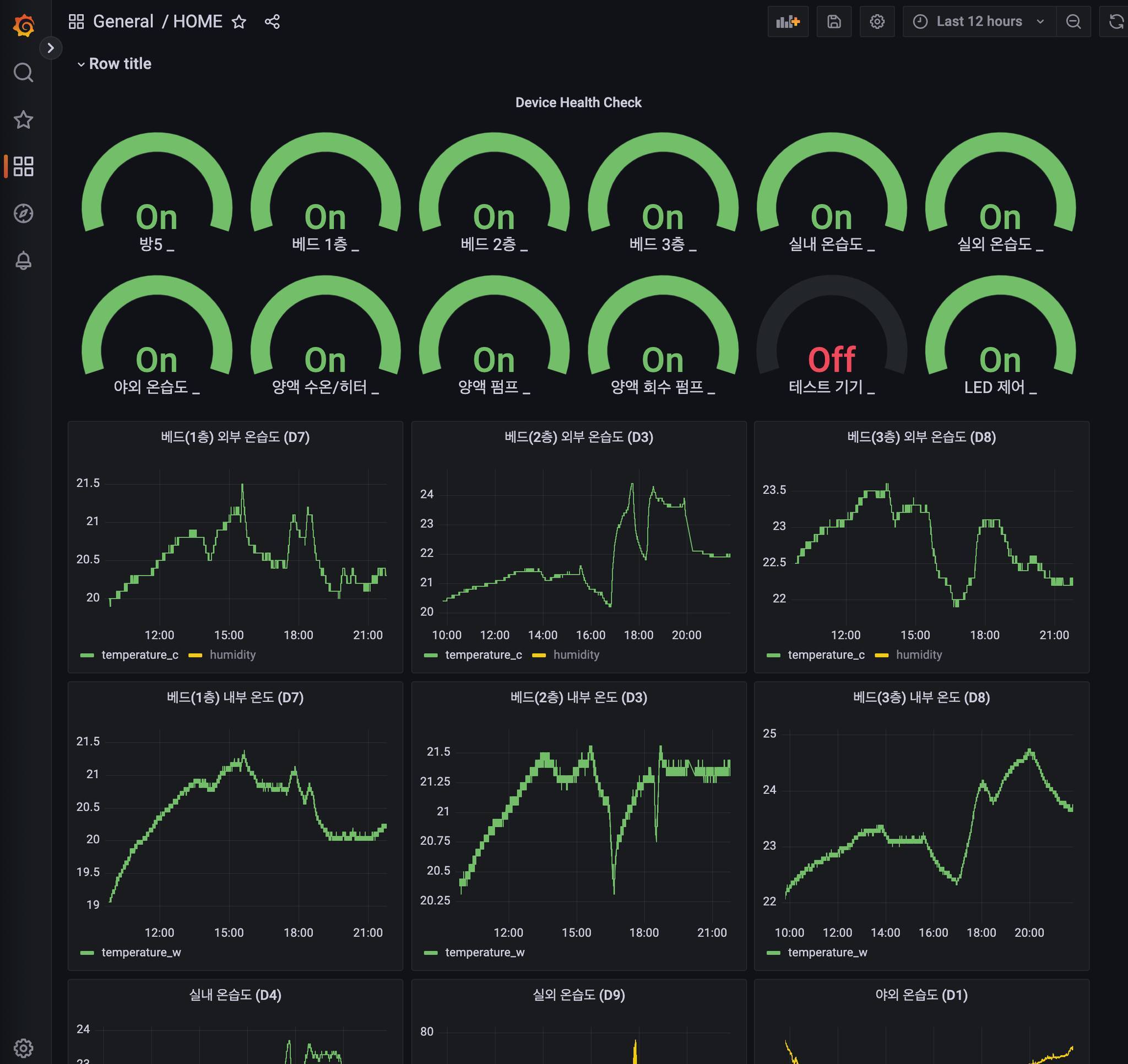Screen dimensions: 1128x1064
Task: Open the Device Health Check panel title menu
Action: tap(578, 102)
